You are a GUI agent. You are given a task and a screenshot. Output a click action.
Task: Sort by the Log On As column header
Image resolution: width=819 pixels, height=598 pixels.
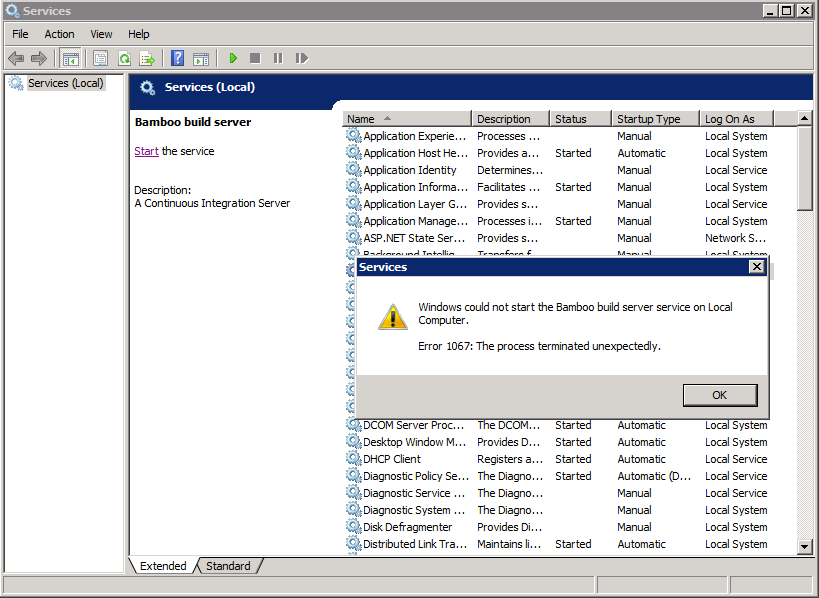736,119
